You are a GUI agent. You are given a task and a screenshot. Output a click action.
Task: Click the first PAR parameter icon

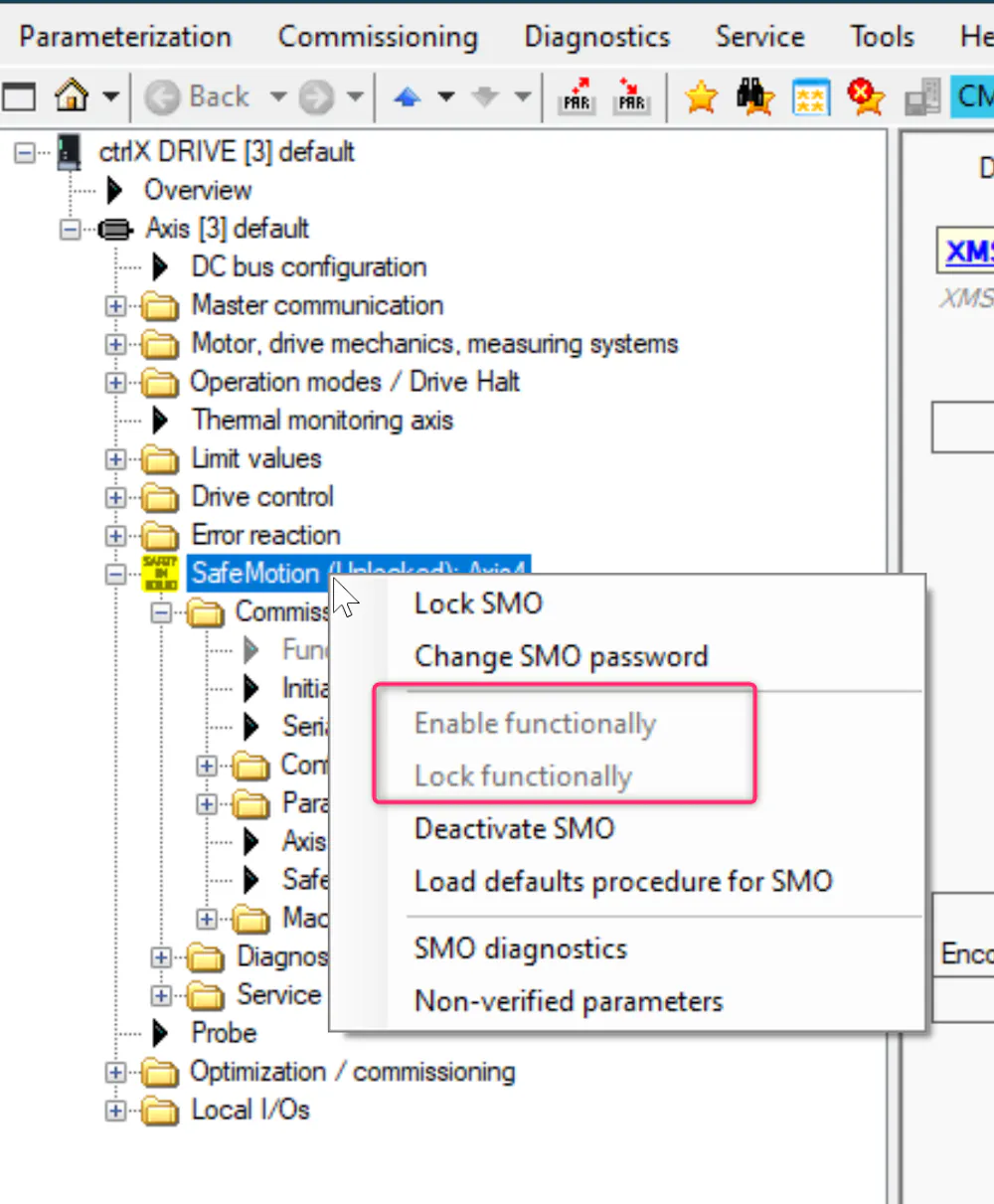point(577,96)
